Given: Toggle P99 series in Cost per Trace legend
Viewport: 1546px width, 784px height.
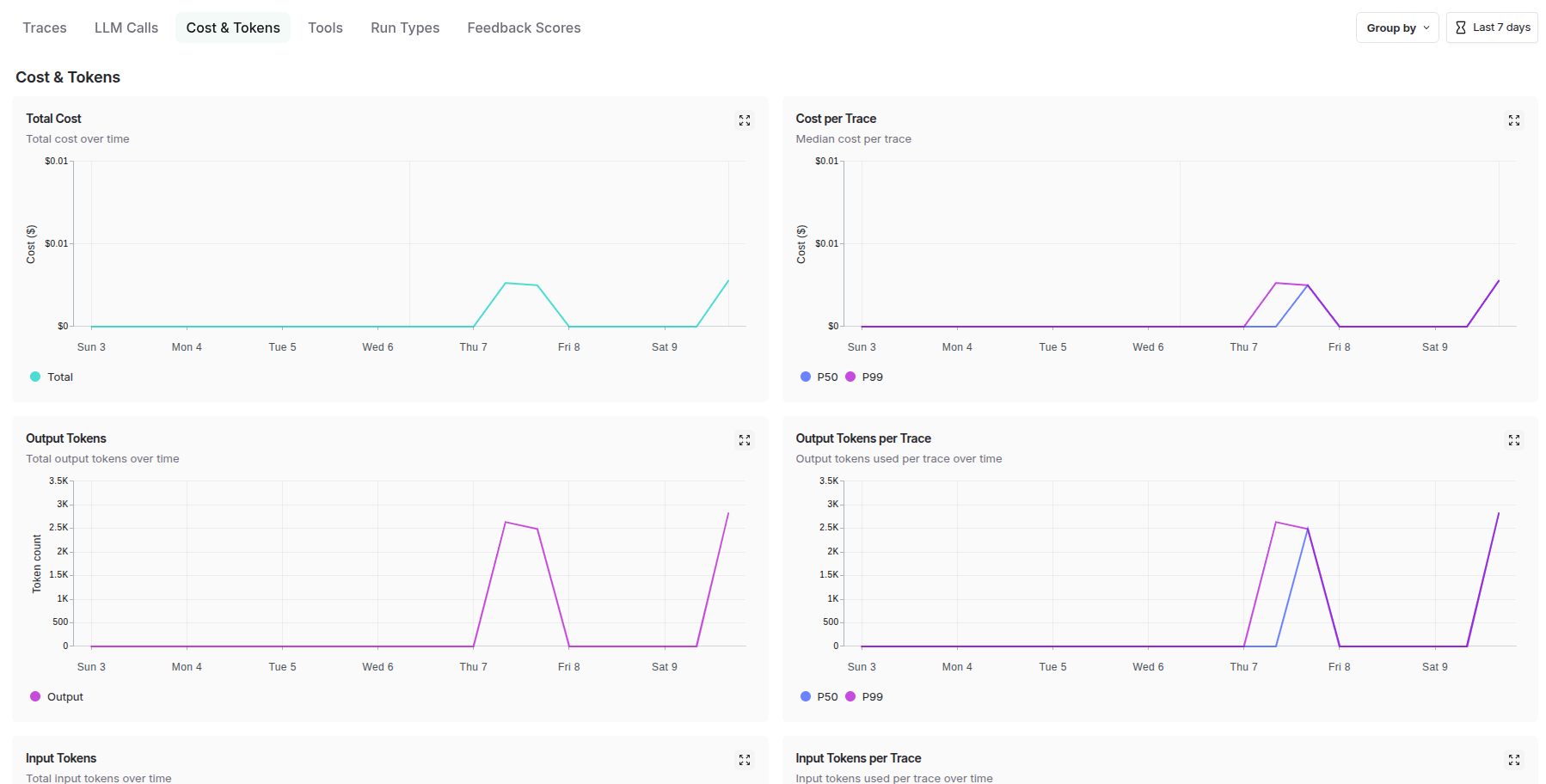Looking at the screenshot, I should (864, 377).
